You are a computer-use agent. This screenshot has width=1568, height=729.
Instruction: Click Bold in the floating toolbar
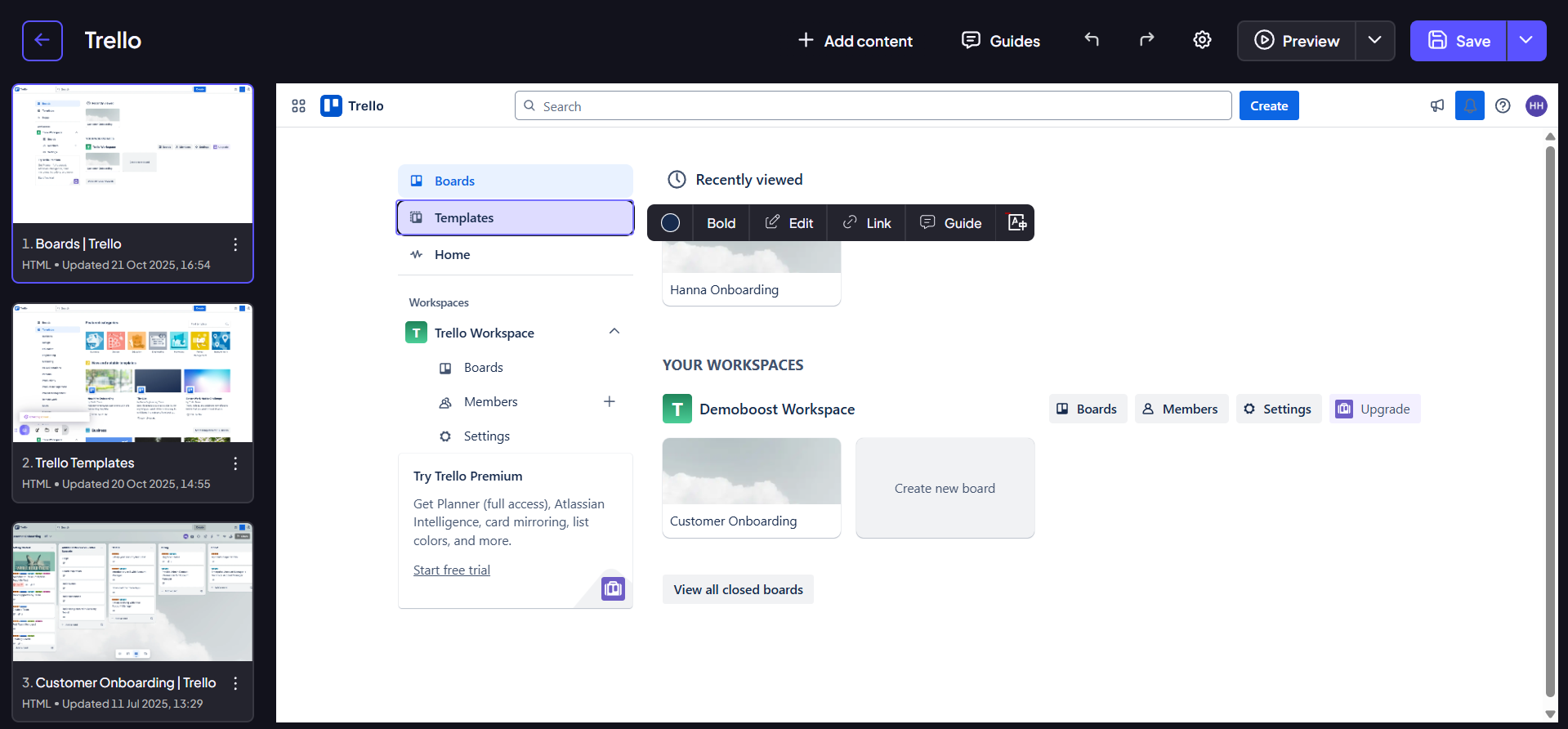click(x=721, y=222)
